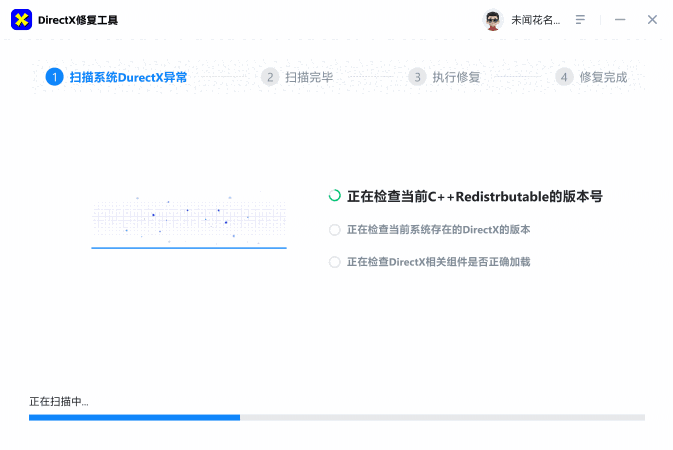Select the 扫描完毕 step label

coord(309,78)
